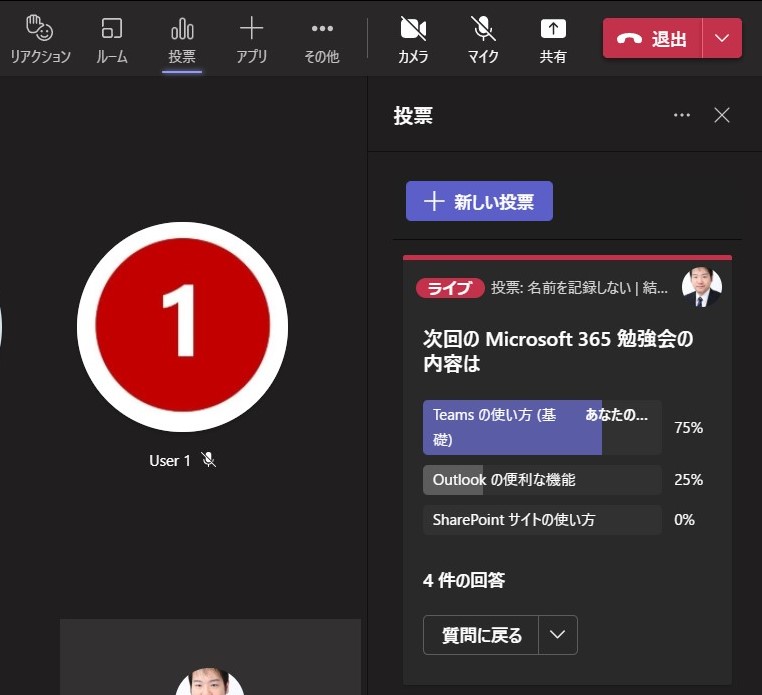This screenshot has width=762, height=695.
Task: Open the ルーム breakout rooms
Action: 112,40
